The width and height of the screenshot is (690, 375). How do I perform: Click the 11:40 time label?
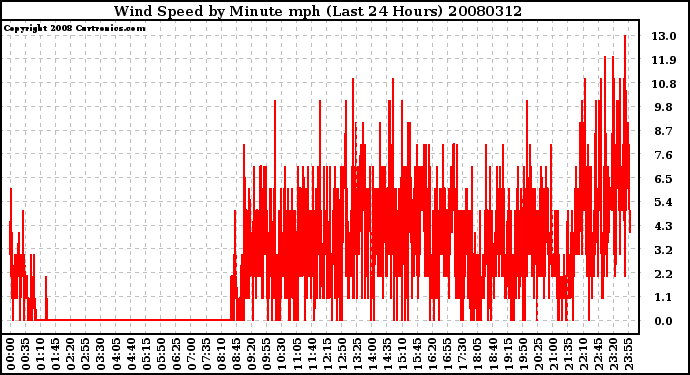tap(311, 354)
